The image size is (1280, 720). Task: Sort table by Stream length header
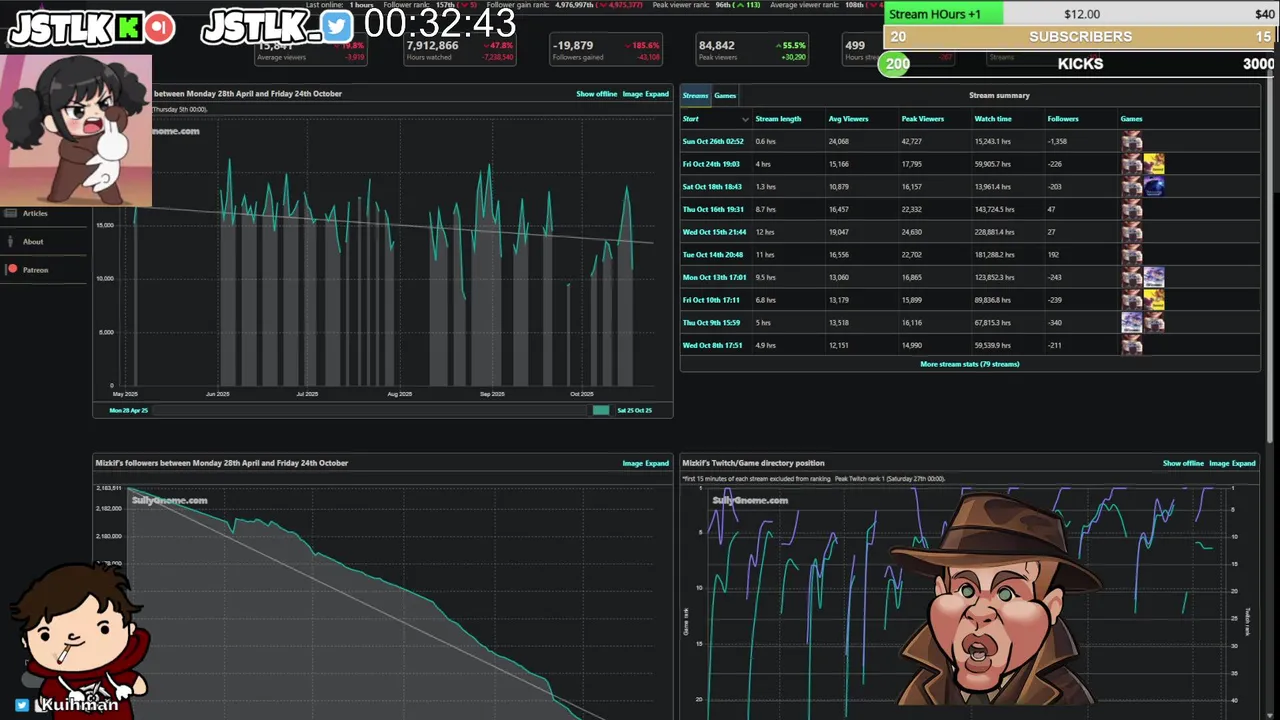(x=778, y=119)
